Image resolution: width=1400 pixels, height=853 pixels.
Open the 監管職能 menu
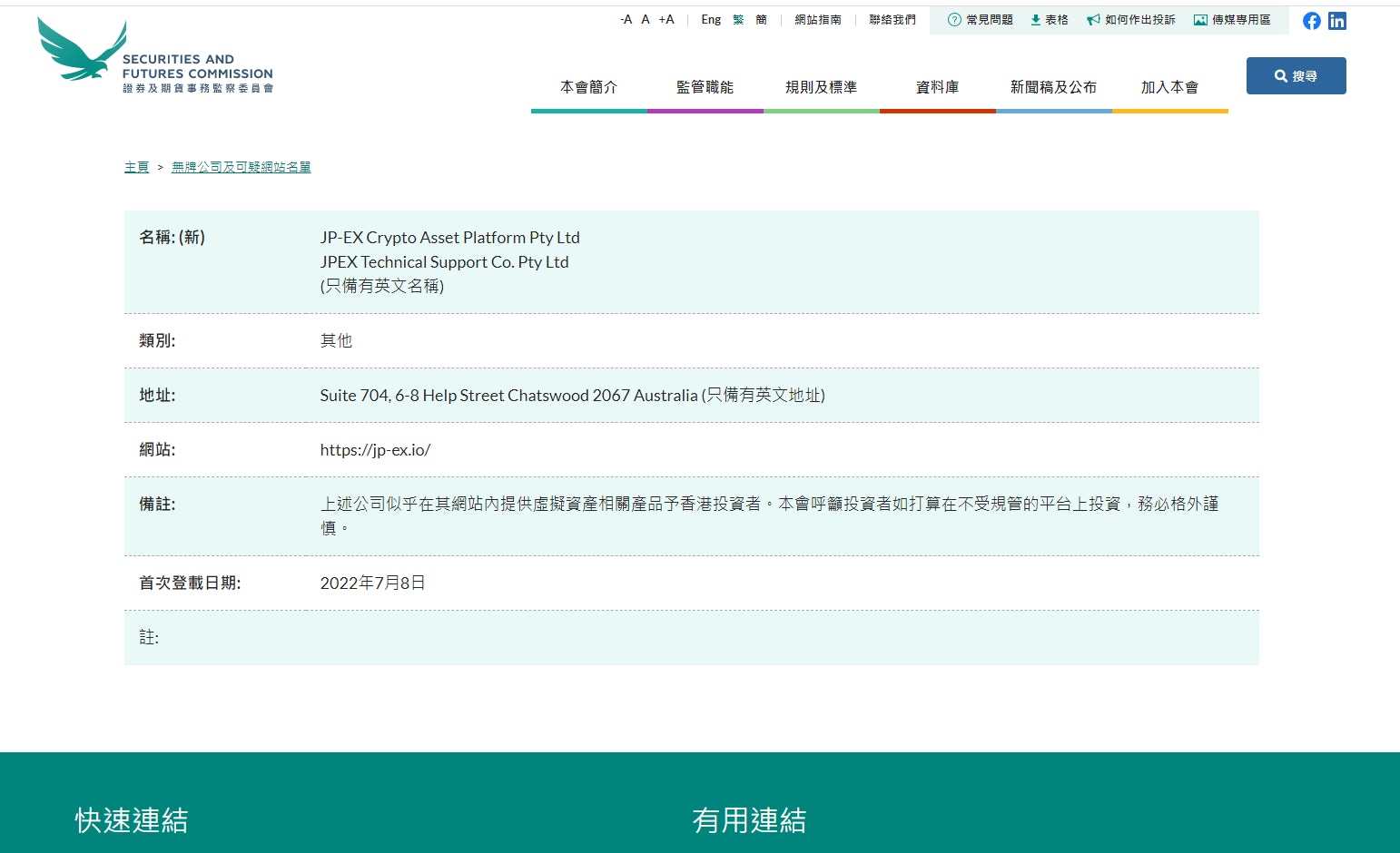705,87
